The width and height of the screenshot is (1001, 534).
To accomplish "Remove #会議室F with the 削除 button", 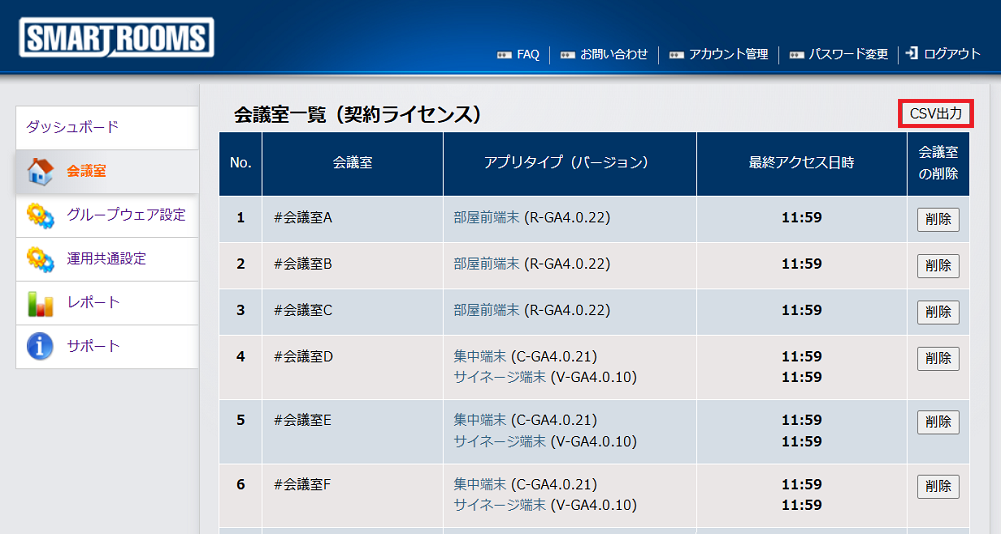I will coord(938,487).
